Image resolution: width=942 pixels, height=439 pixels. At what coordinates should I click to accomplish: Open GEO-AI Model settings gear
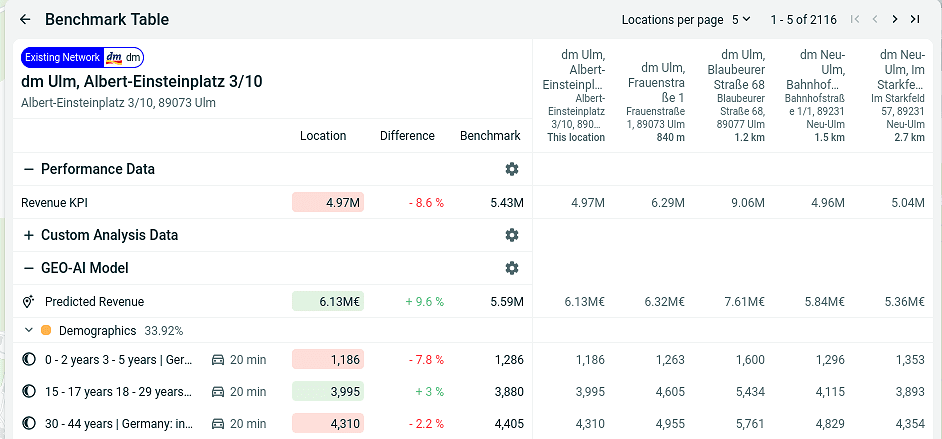coord(512,268)
